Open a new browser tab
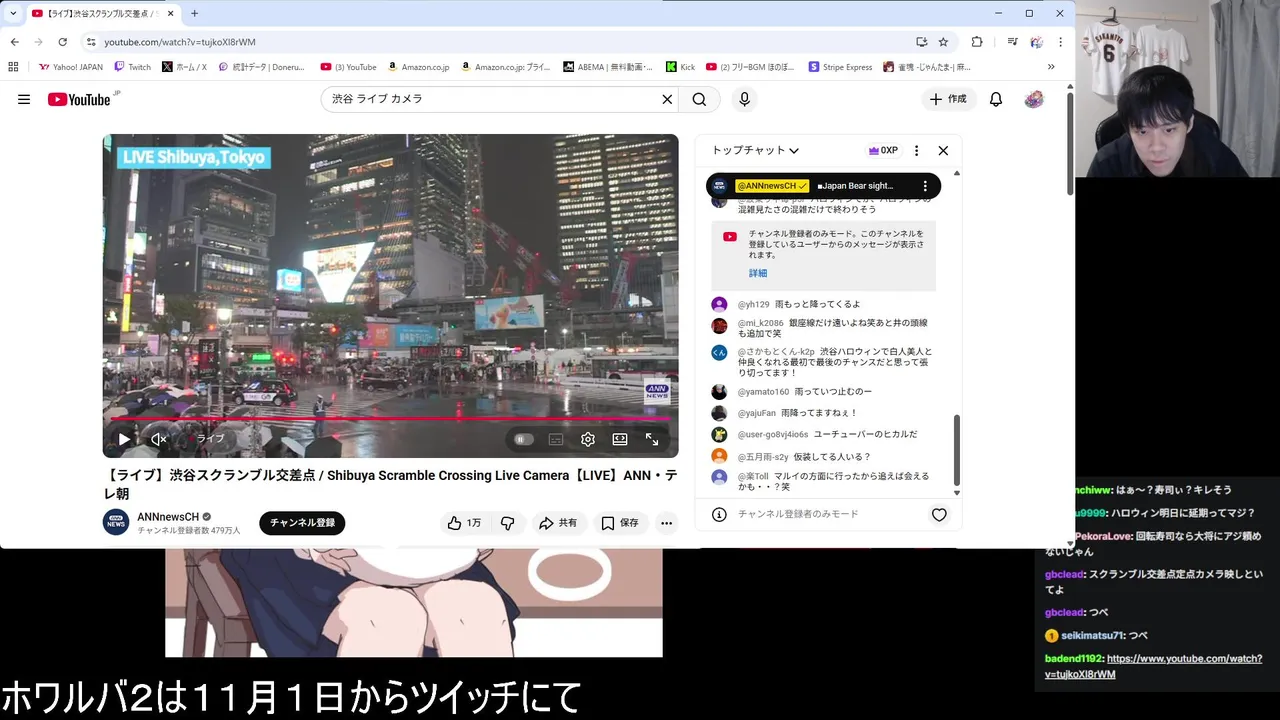Screen dimensions: 1280x720 194,13
